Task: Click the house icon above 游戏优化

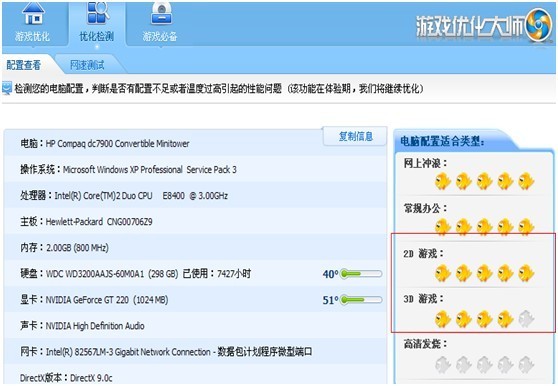Action: (33, 14)
